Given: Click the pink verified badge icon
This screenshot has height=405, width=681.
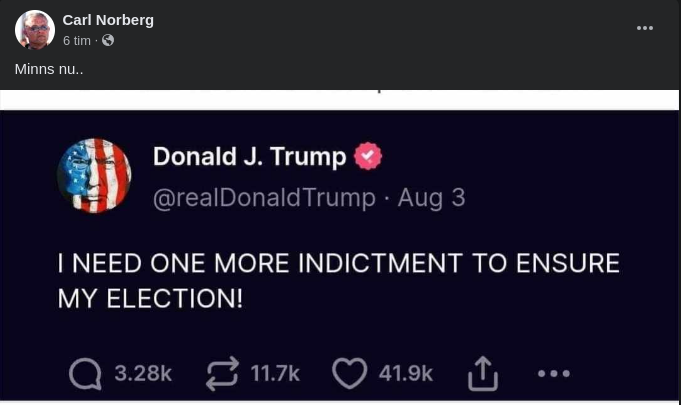Looking at the screenshot, I should point(368,156).
